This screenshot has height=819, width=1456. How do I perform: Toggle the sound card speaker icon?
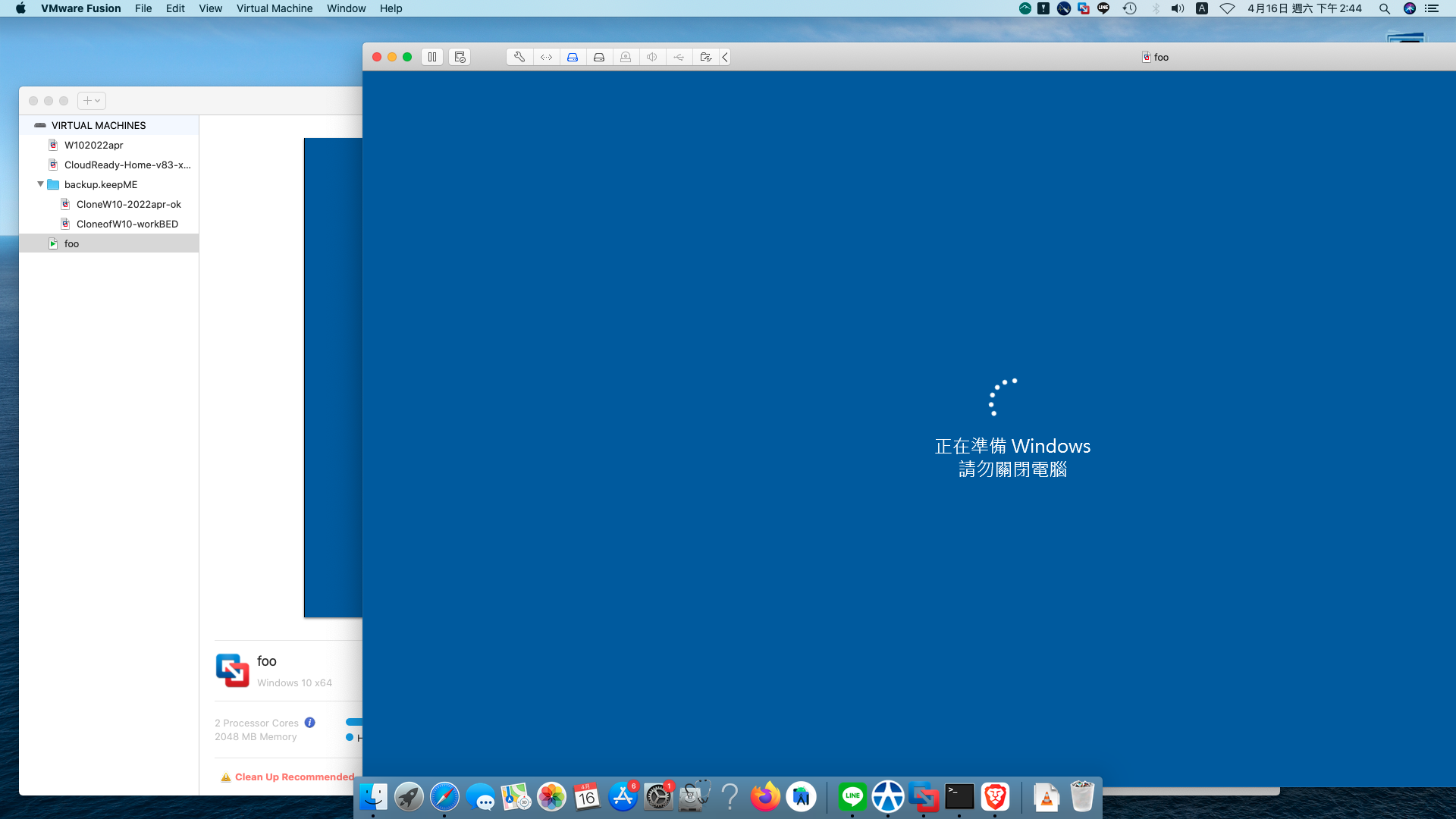pyautogui.click(x=652, y=57)
